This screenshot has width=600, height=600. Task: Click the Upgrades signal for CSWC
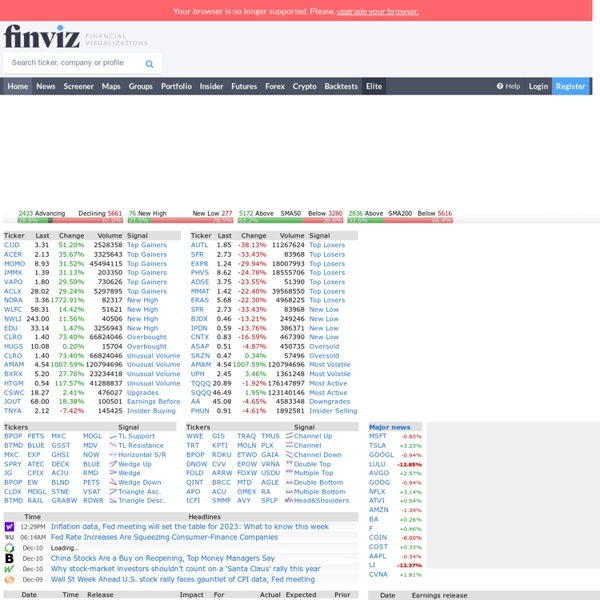tap(143, 393)
